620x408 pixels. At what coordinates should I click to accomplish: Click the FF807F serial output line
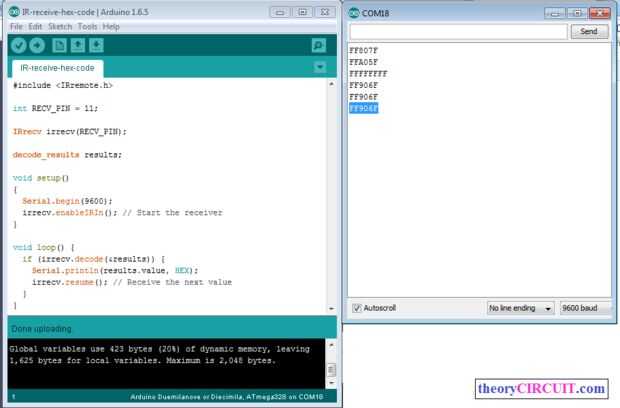(x=363, y=51)
